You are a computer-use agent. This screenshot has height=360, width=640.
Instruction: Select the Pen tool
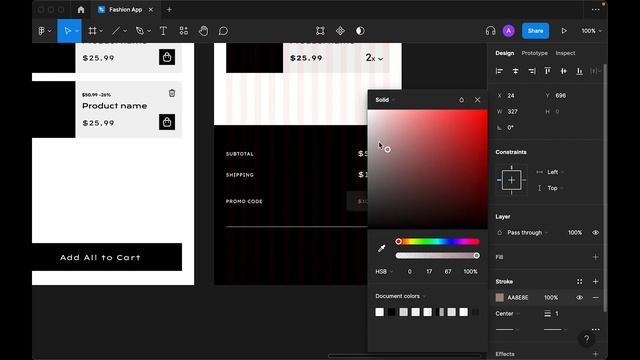[x=140, y=31]
